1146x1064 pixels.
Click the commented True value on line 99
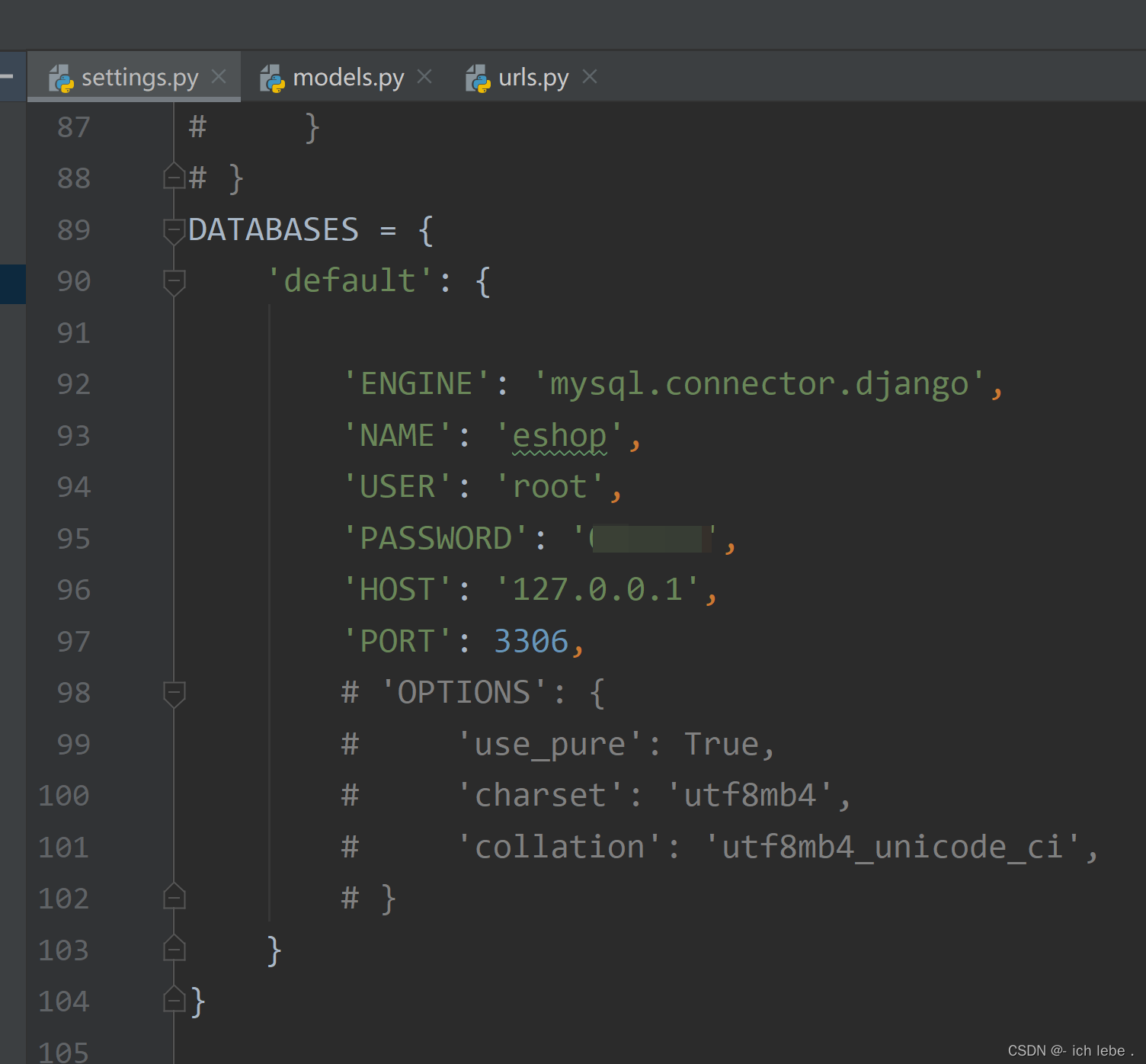(722, 745)
